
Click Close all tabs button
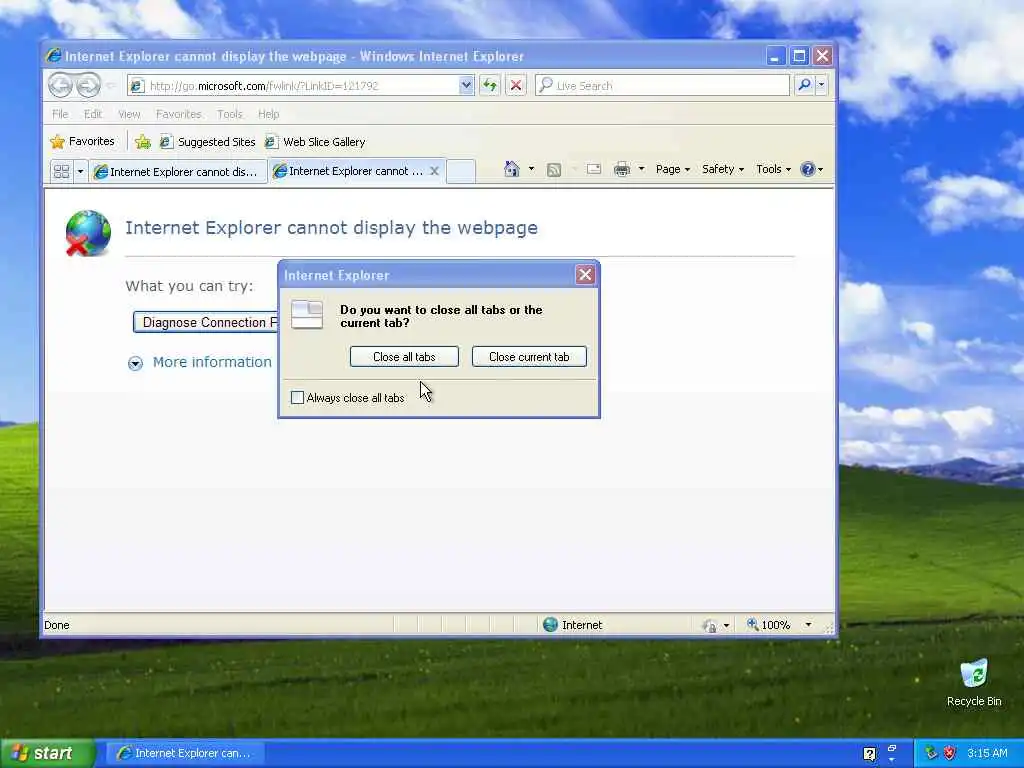404,357
